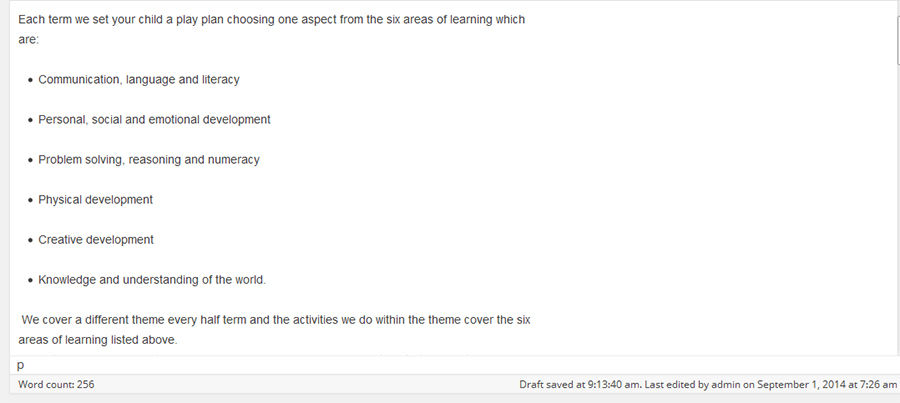The width and height of the screenshot is (900, 403).
Task: Click the 'Creative development' list item
Action: (96, 240)
